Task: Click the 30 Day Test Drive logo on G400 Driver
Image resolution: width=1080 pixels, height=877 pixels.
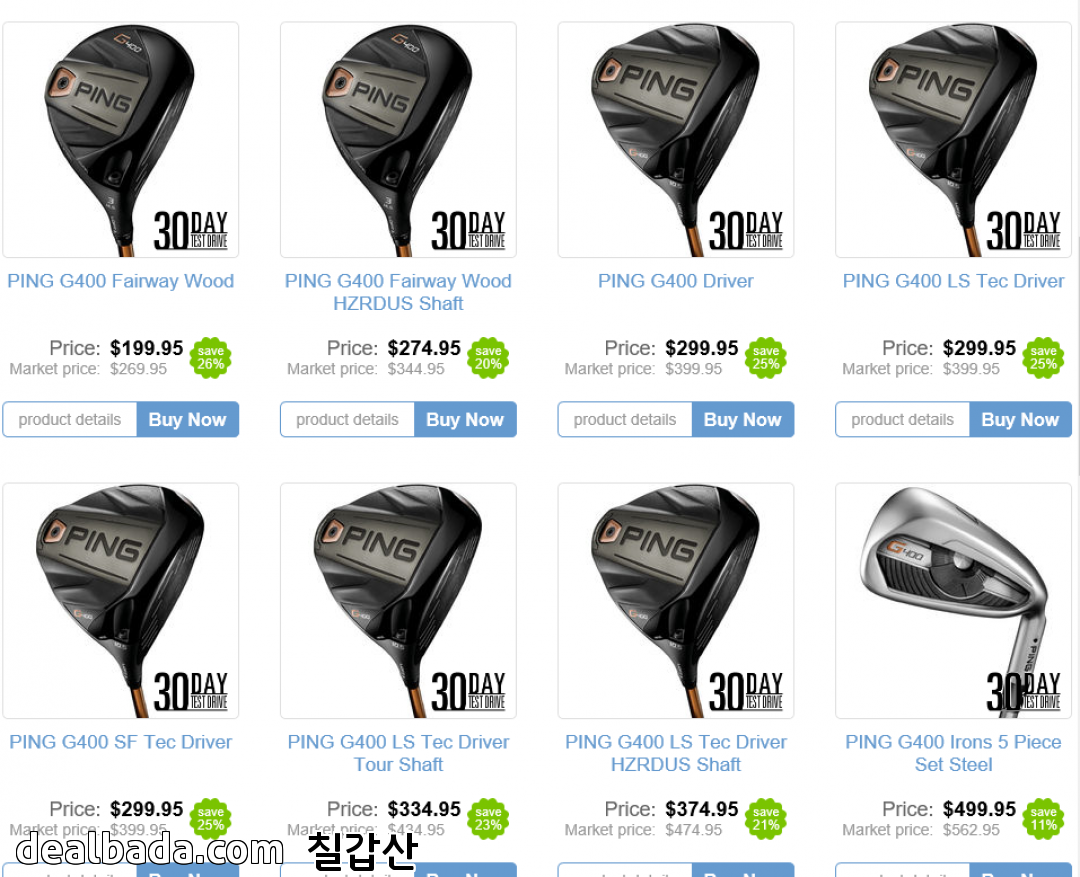Action: tap(746, 230)
